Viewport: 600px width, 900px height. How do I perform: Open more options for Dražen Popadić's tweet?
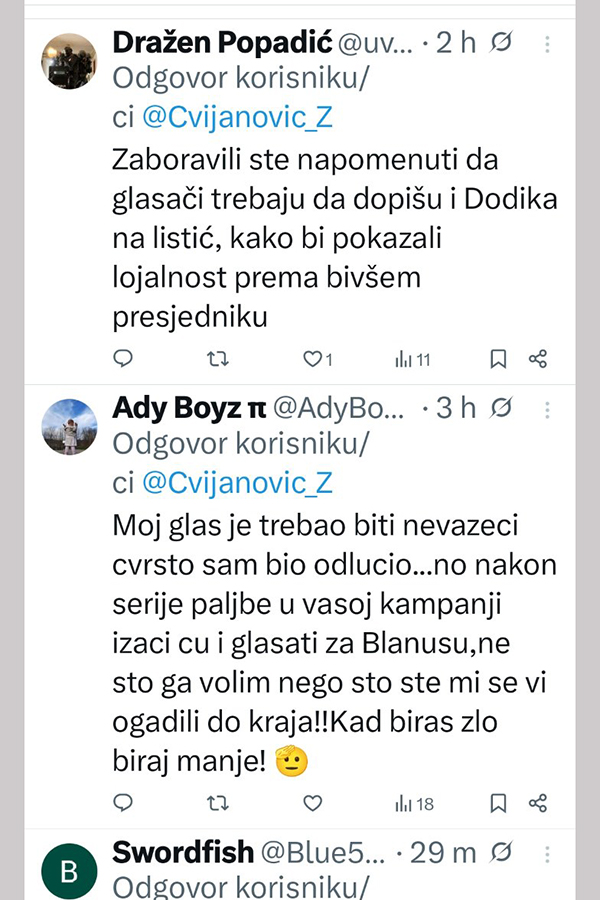(546, 44)
